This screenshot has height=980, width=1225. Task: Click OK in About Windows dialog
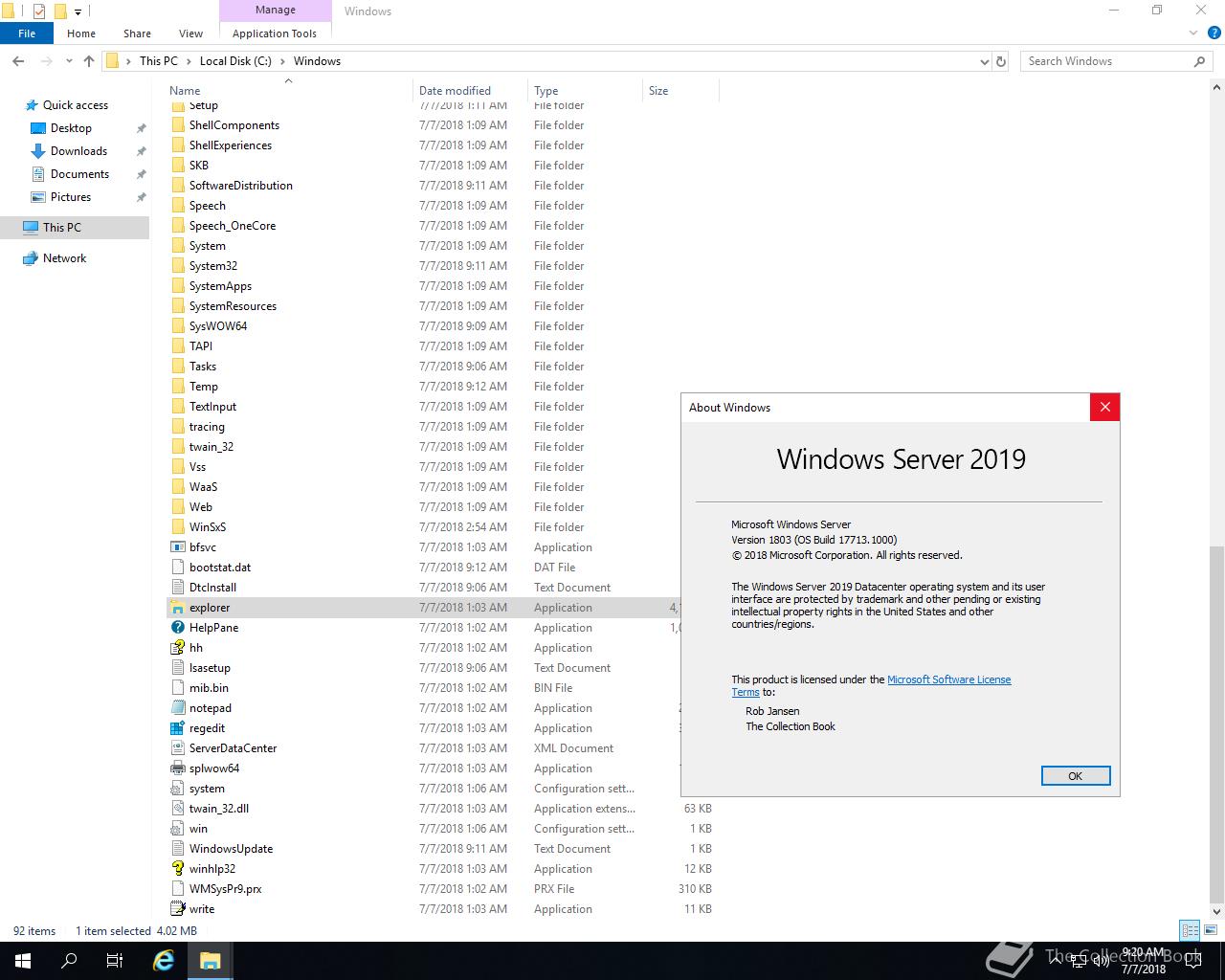point(1076,776)
